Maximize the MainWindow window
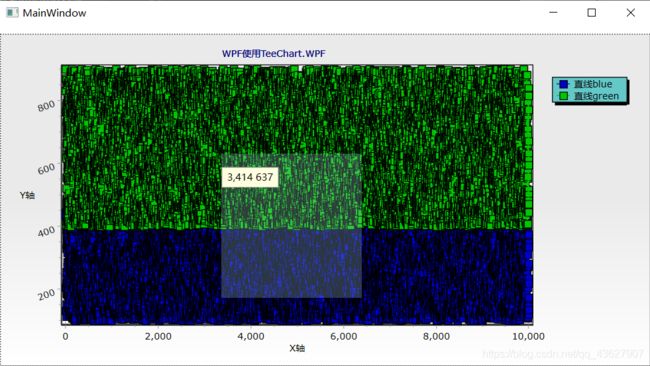 click(x=592, y=12)
